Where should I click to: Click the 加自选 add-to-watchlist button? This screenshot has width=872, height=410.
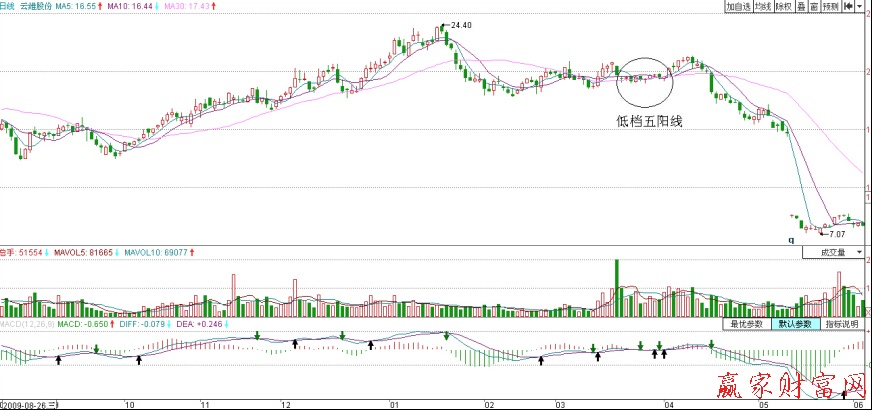(738, 6)
